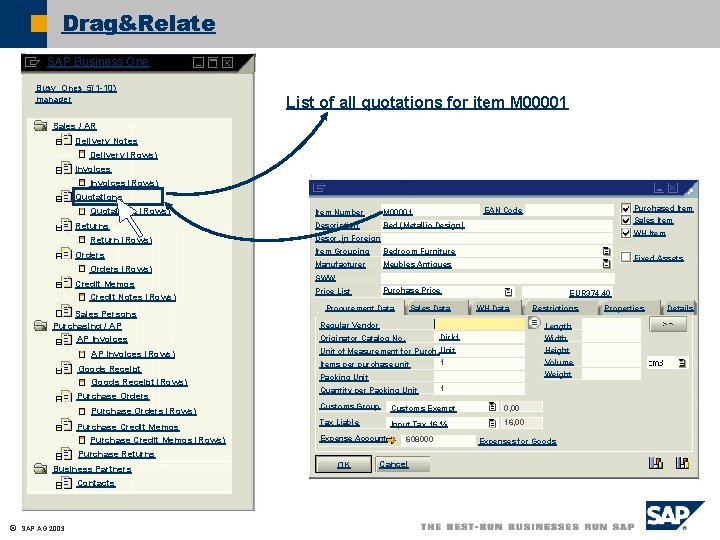720x540 pixels.
Task: Click the Delivery (Rows) small icon
Action: [x=82, y=154]
